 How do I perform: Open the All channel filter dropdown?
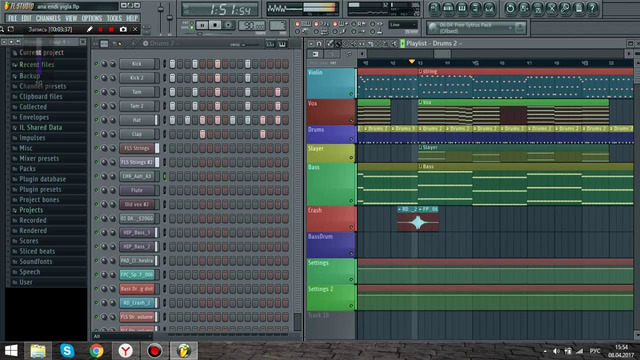click(122, 336)
